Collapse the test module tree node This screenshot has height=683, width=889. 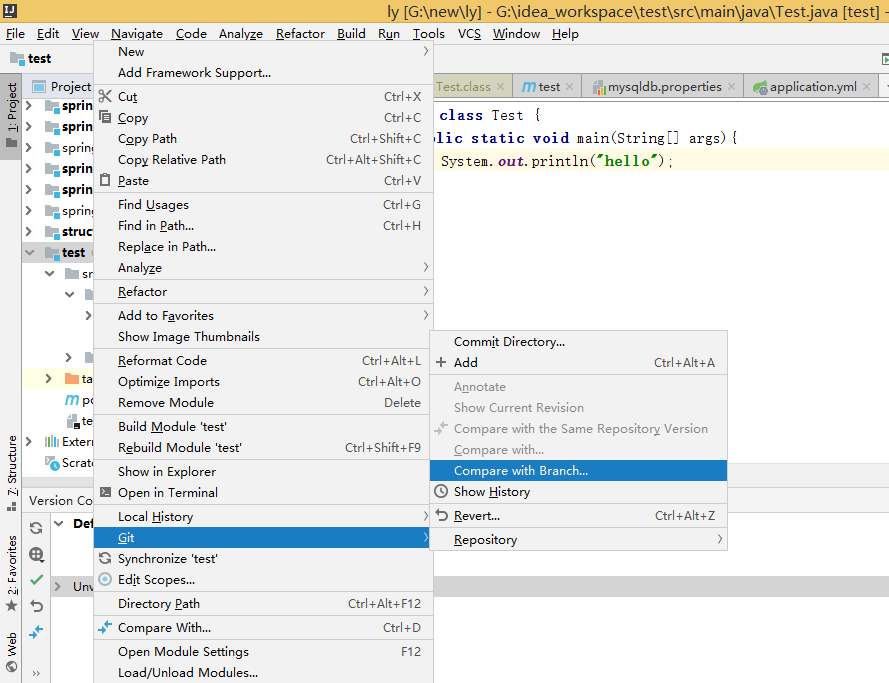point(30,252)
